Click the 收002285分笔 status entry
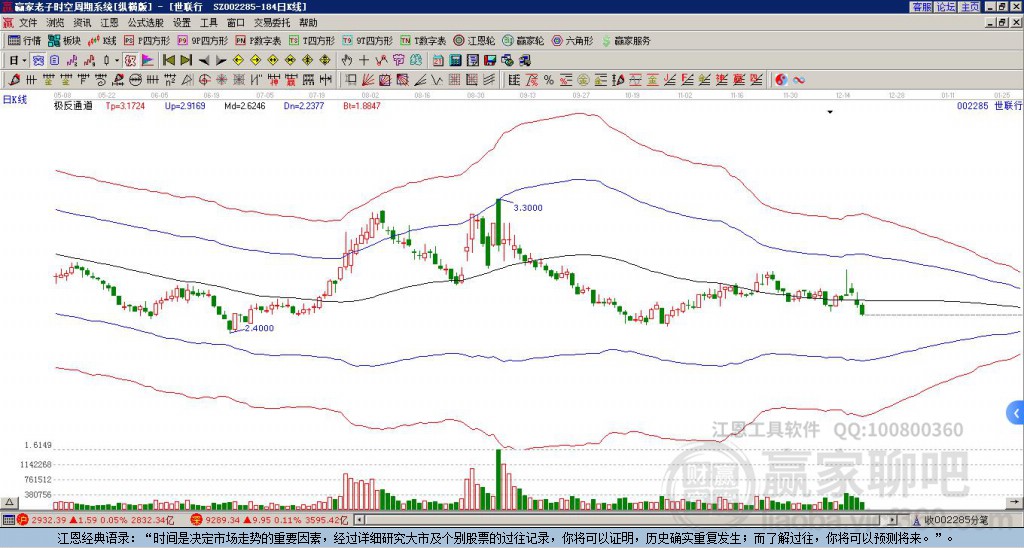Screen dimensions: 1024x548 pyautogui.click(x=950, y=521)
